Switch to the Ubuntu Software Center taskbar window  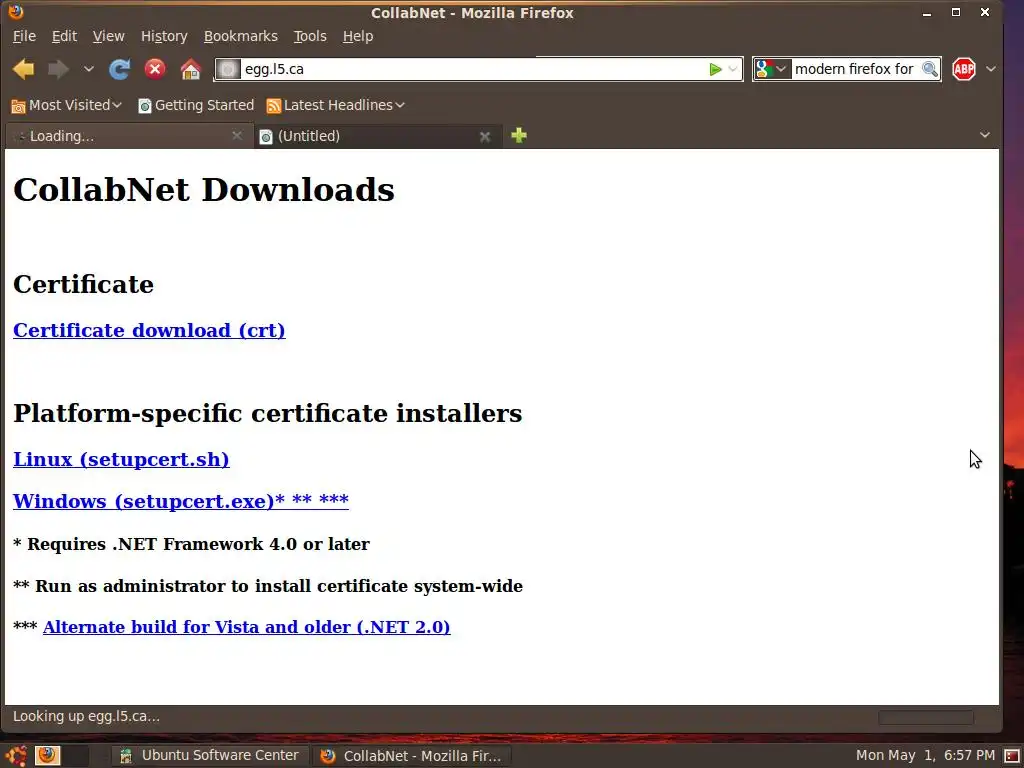(208, 756)
